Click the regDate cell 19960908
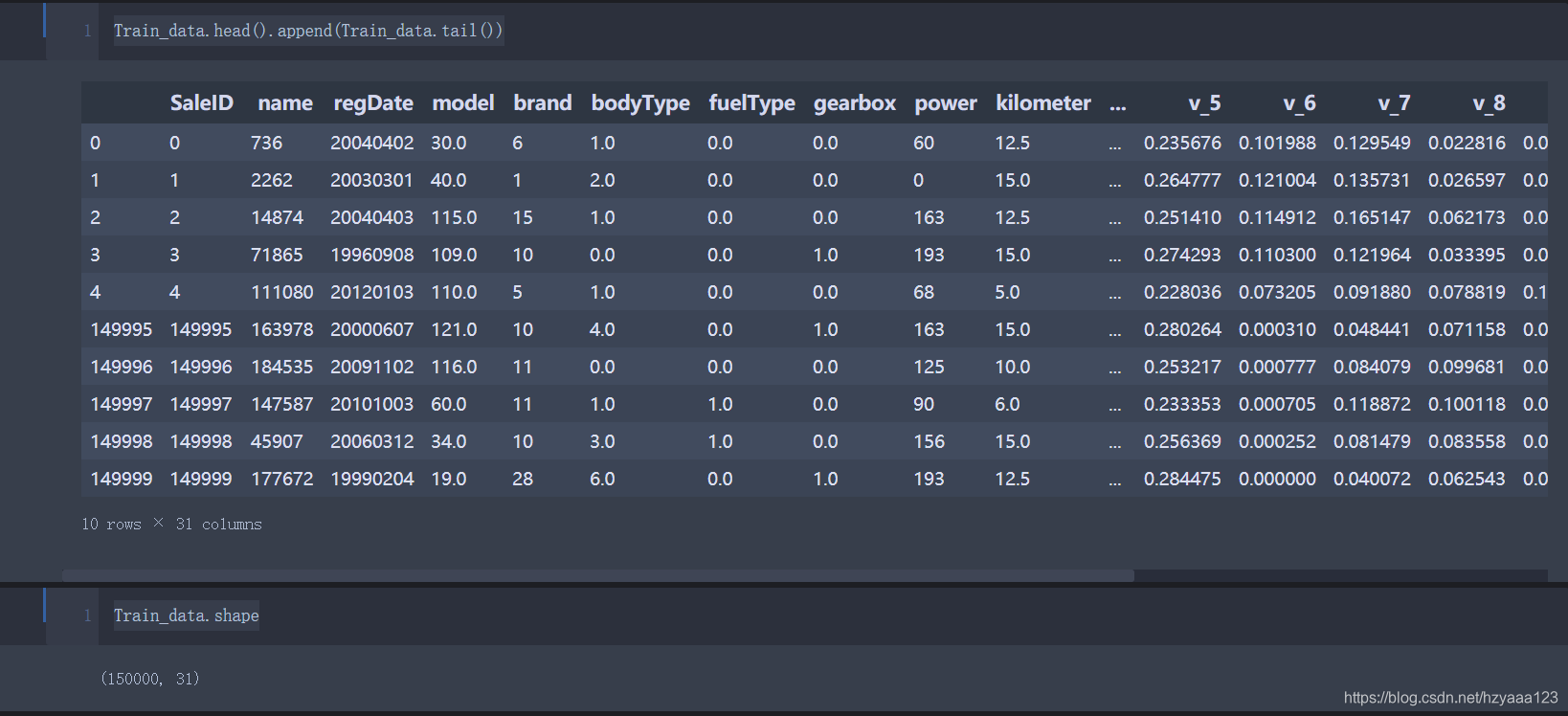The width and height of the screenshot is (1568, 716). pos(372,255)
